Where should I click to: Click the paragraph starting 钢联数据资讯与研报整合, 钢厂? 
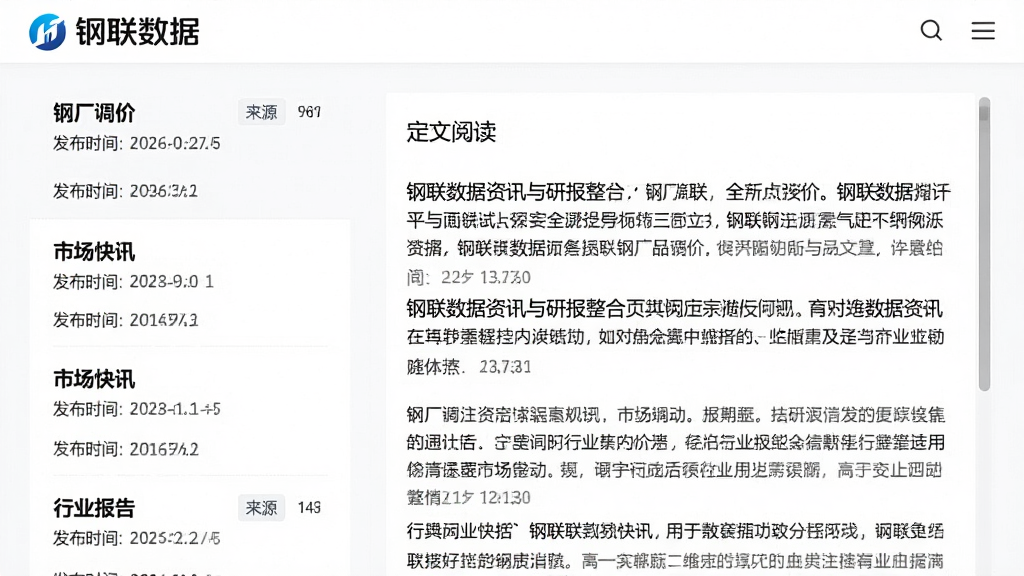pos(678,234)
